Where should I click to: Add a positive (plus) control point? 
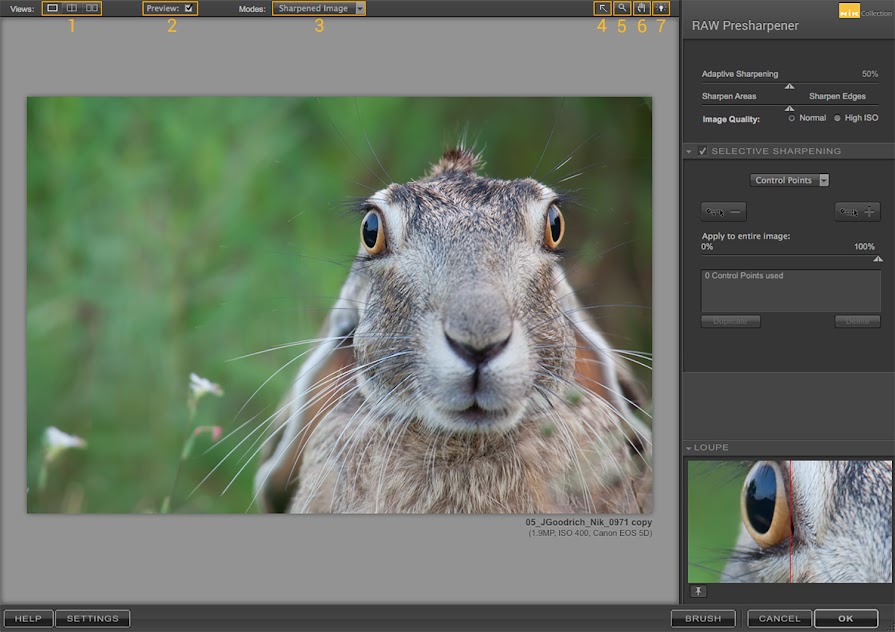pyautogui.click(x=858, y=211)
